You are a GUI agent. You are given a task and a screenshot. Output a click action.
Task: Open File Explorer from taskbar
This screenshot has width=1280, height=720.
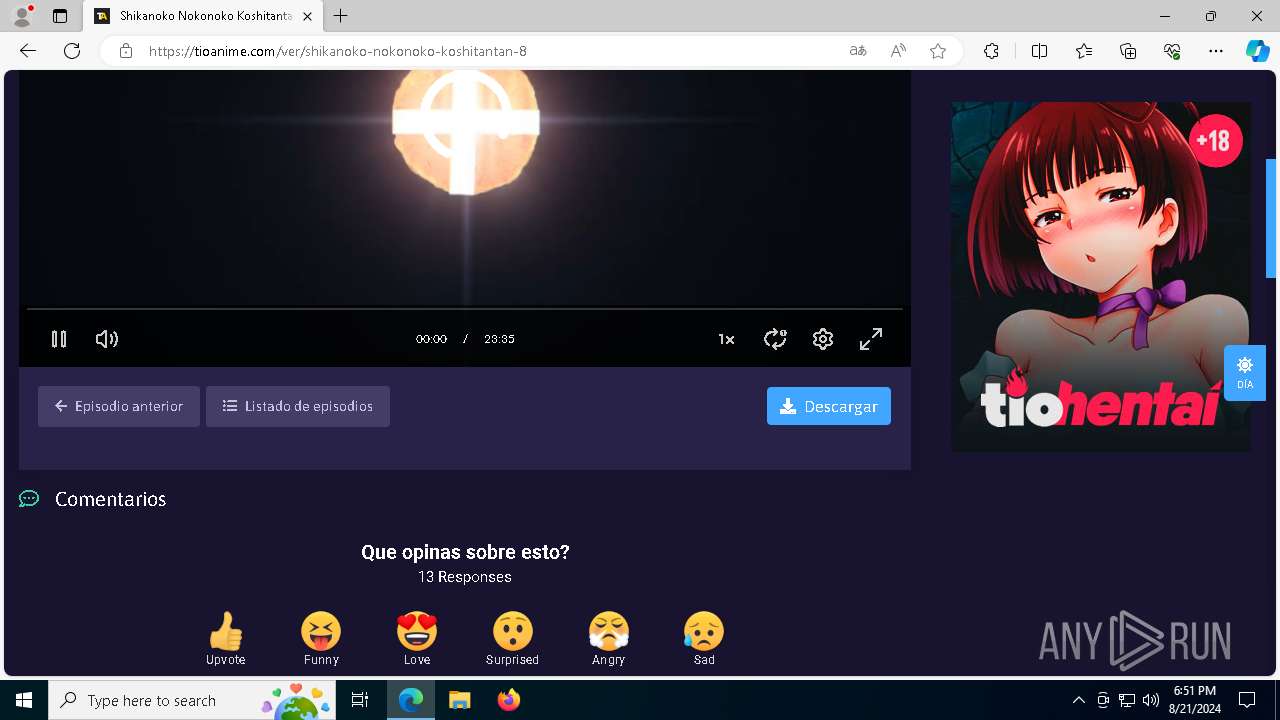459,700
